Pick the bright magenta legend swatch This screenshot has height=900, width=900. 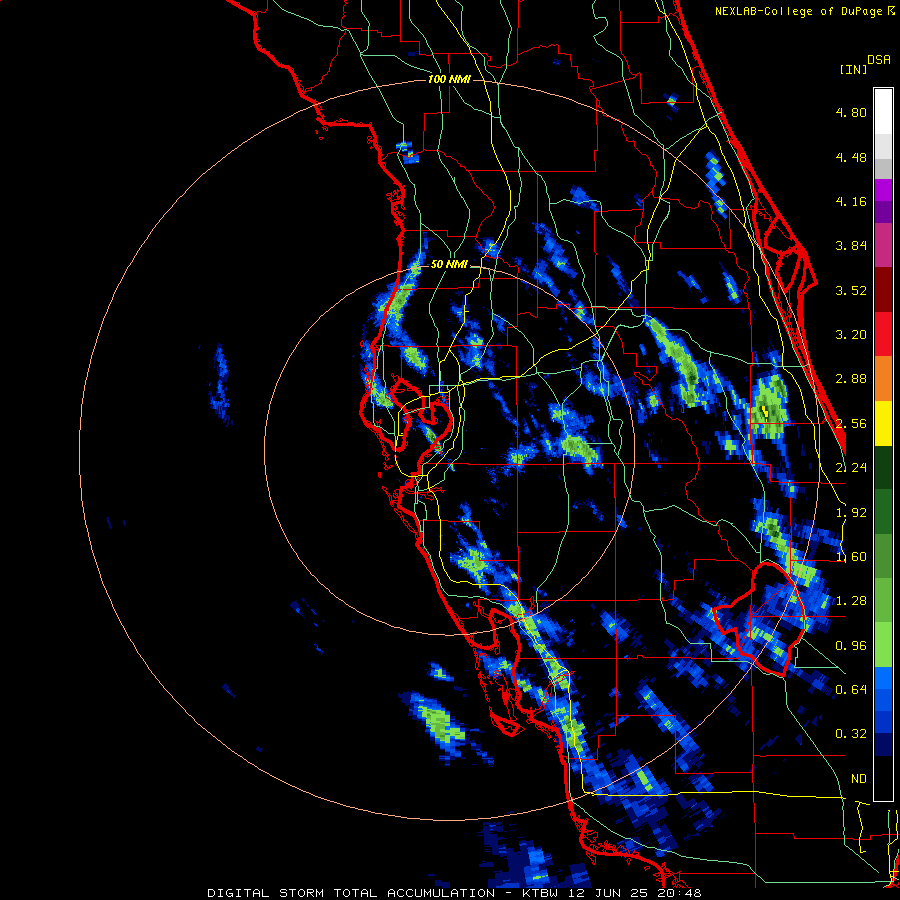pyautogui.click(x=883, y=190)
